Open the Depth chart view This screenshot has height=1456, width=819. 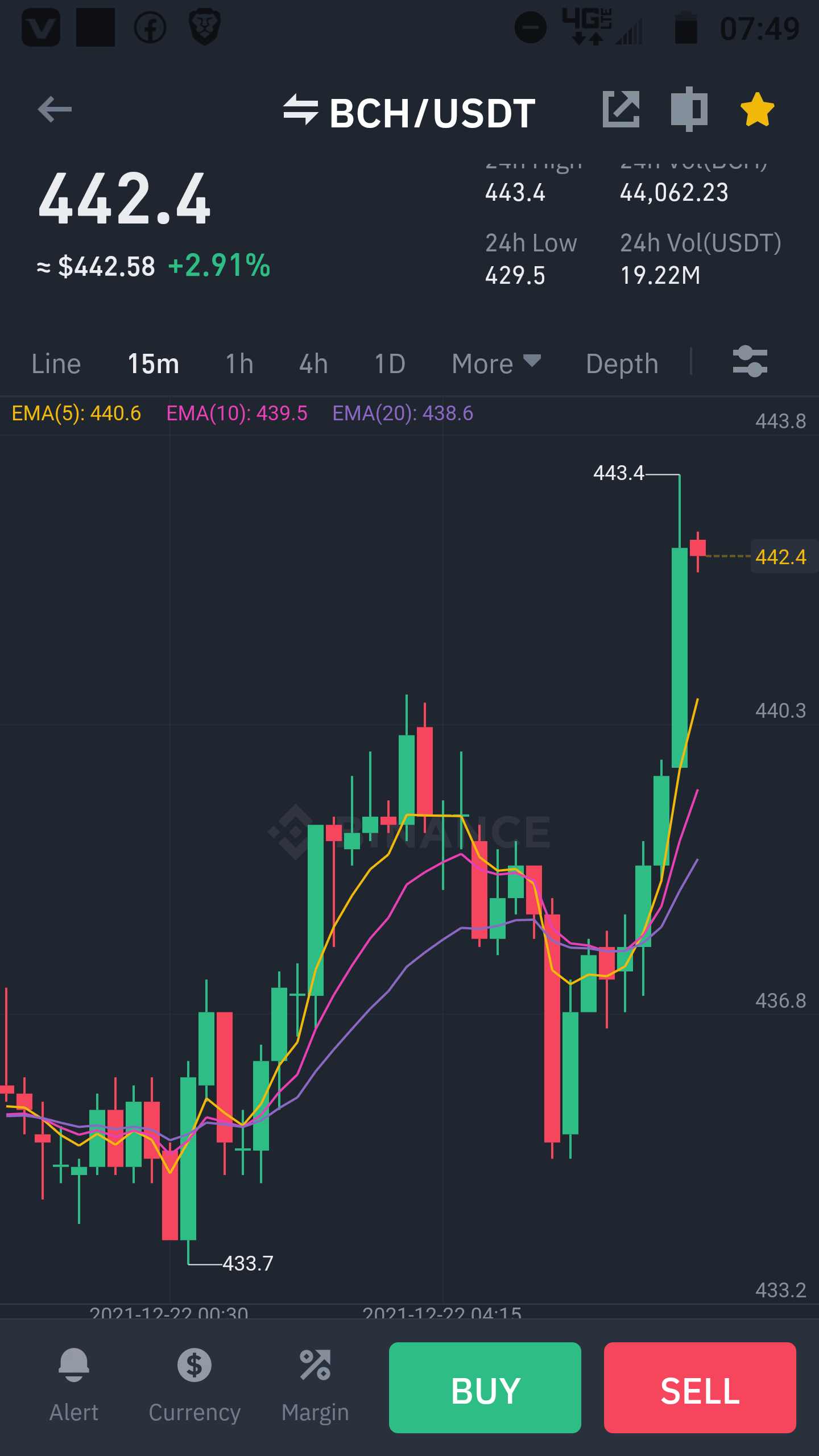(x=622, y=363)
